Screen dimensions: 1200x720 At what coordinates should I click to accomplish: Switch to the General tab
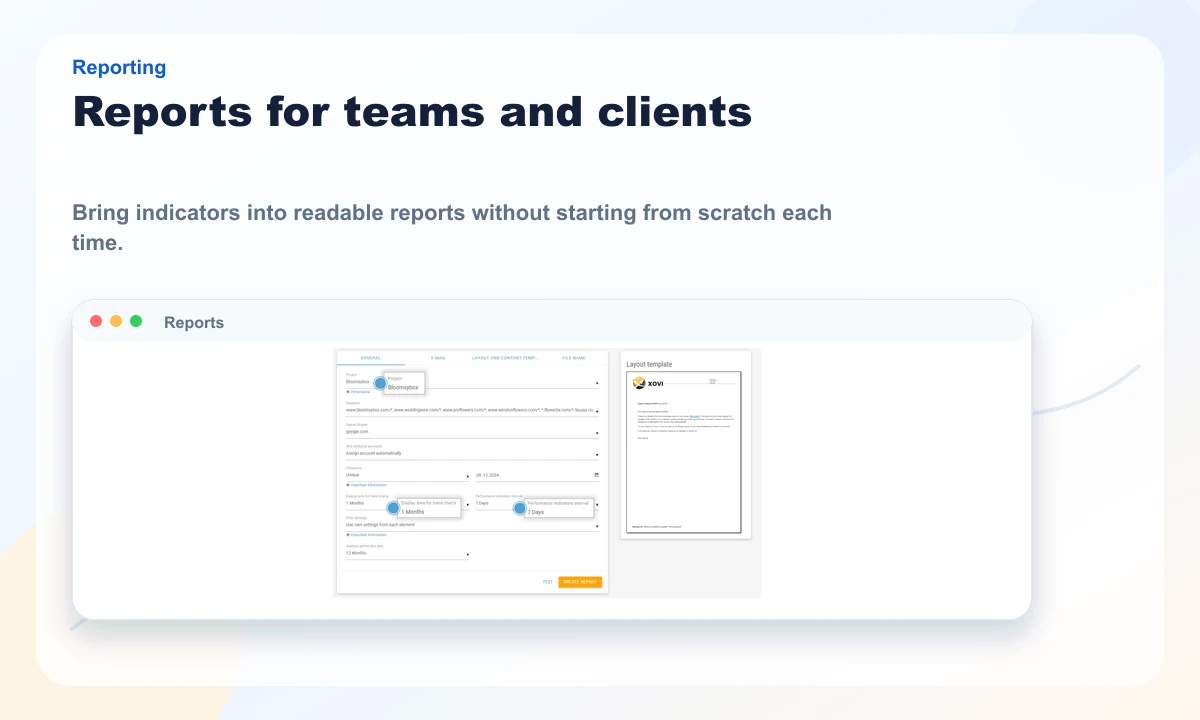tap(370, 357)
